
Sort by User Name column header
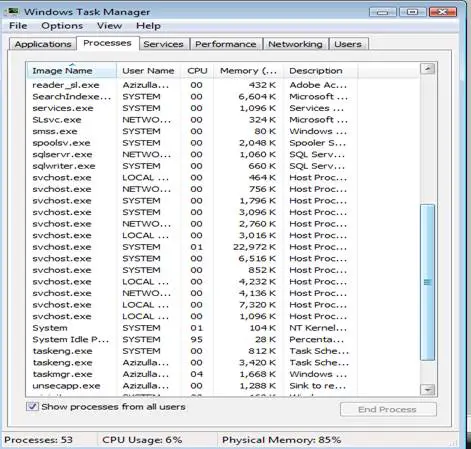148,71
